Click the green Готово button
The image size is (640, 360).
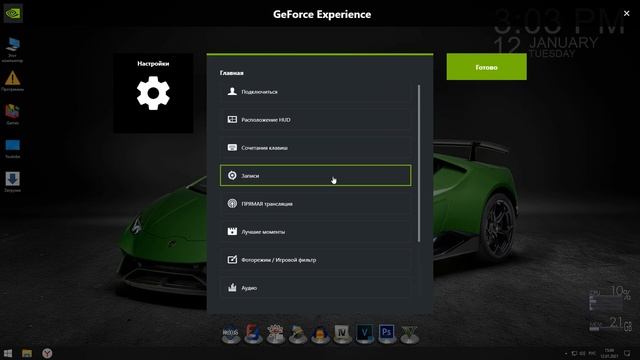tap(487, 67)
